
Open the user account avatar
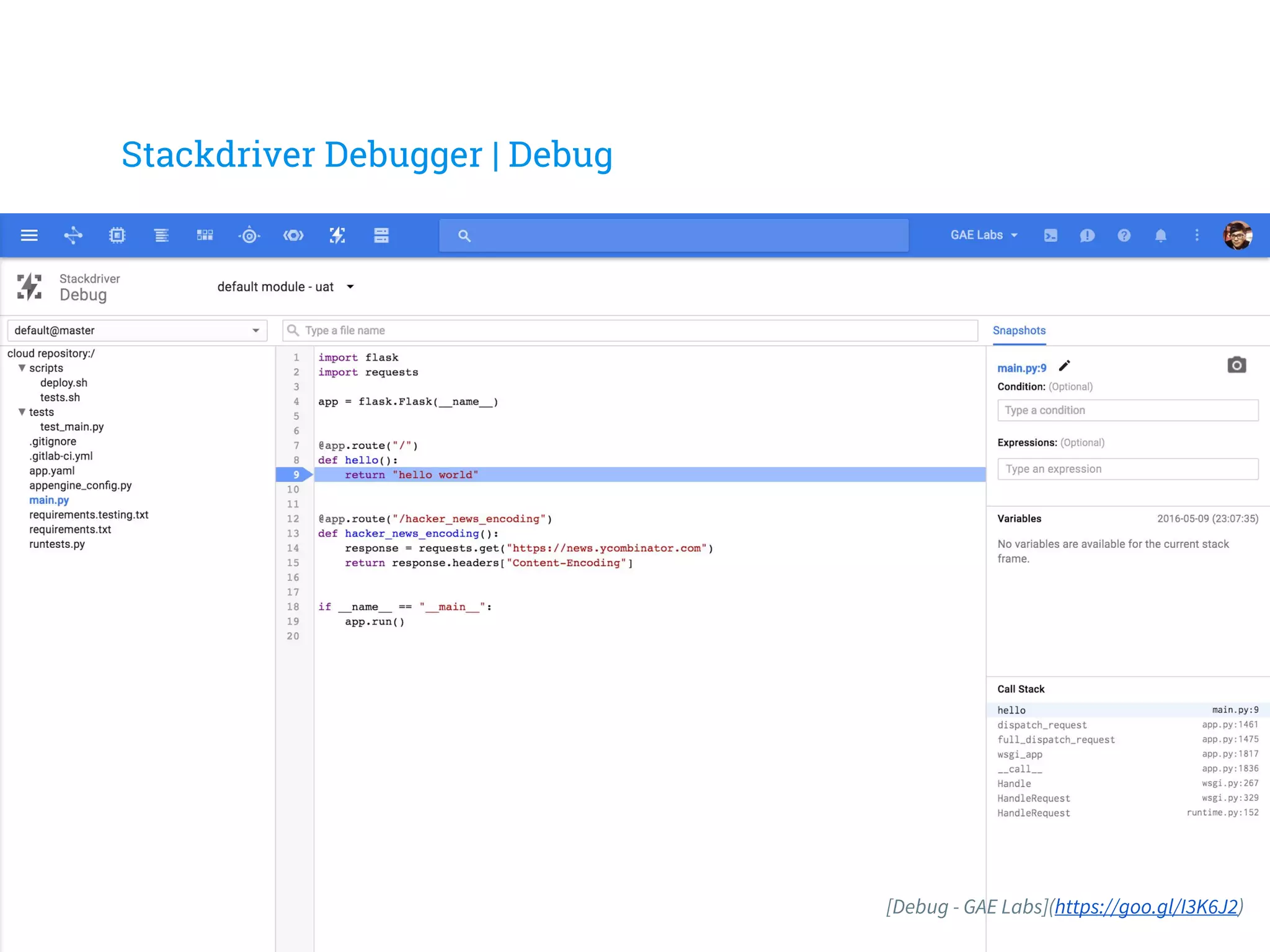point(1238,236)
